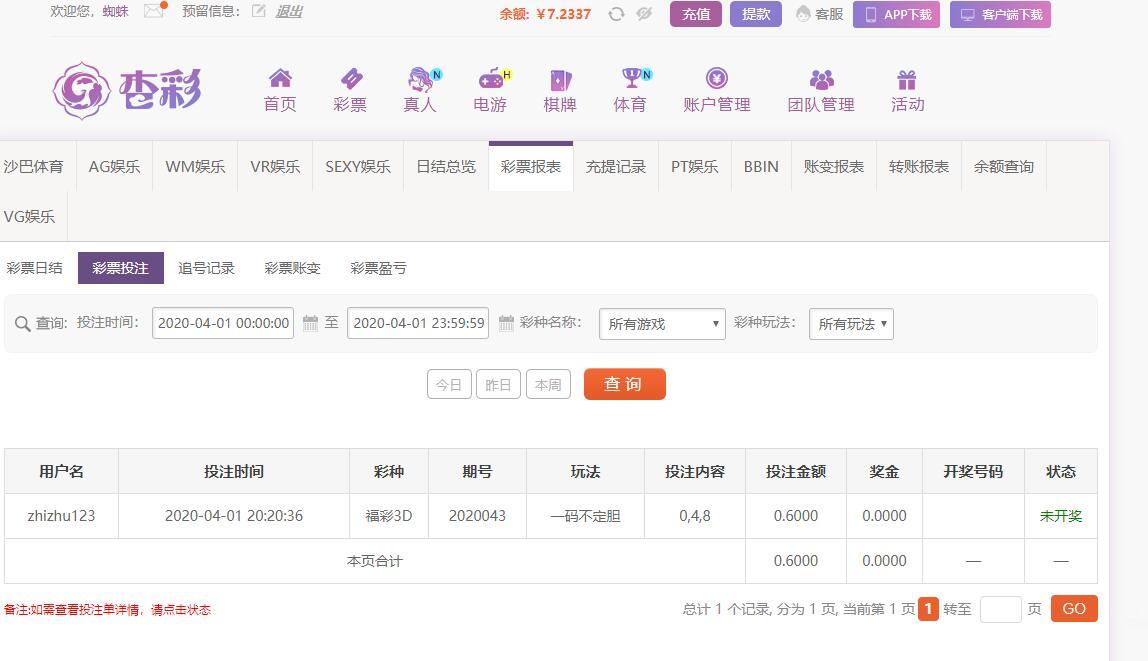Refresh the balance with the refresh icon

(616, 14)
